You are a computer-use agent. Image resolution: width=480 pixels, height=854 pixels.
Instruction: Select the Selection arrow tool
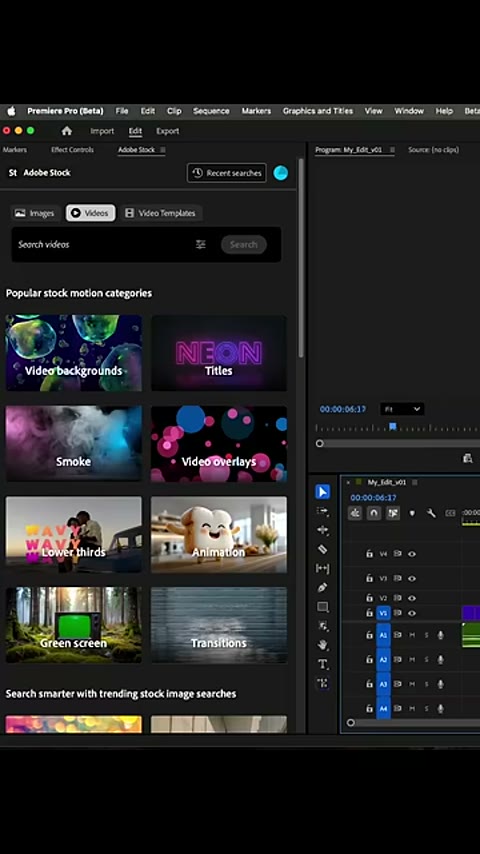(x=322, y=492)
